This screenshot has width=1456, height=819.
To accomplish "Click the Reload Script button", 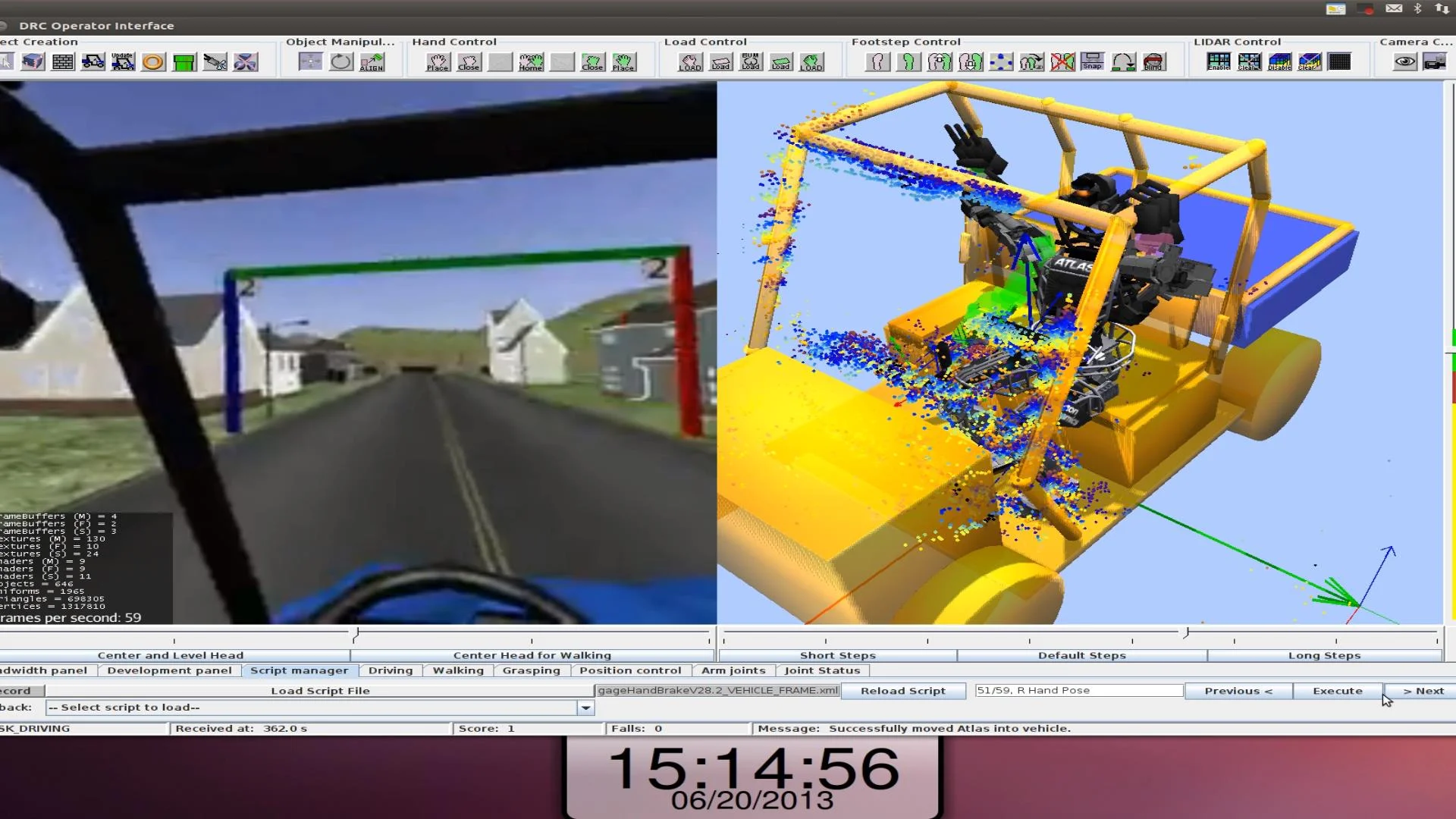I will click(x=903, y=691).
